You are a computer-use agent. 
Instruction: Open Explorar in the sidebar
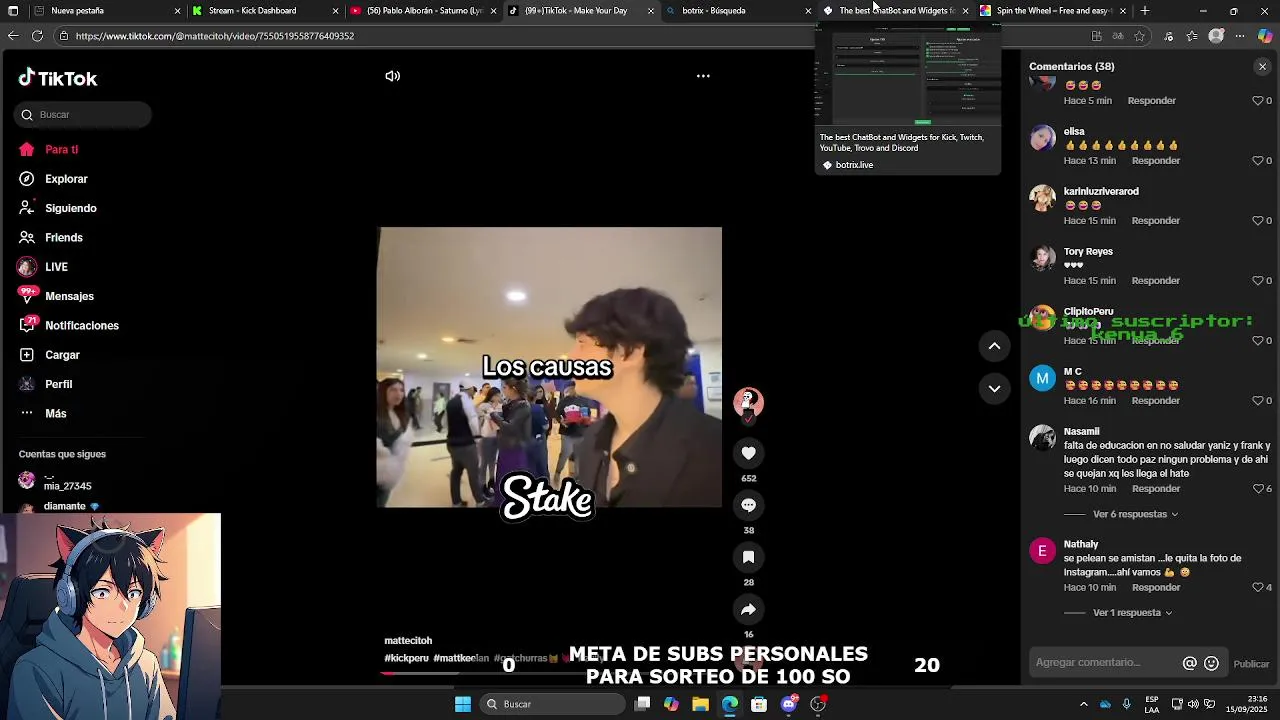tap(53, 179)
